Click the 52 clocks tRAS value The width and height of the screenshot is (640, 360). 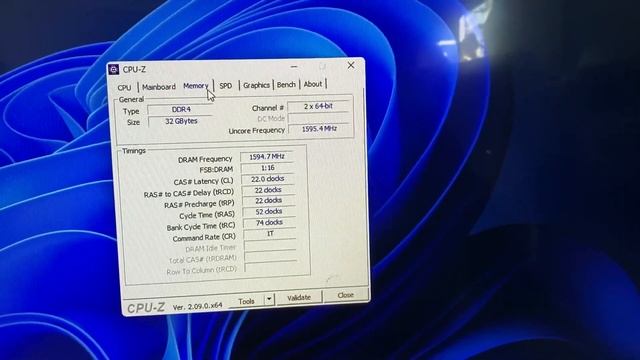[x=269, y=211]
